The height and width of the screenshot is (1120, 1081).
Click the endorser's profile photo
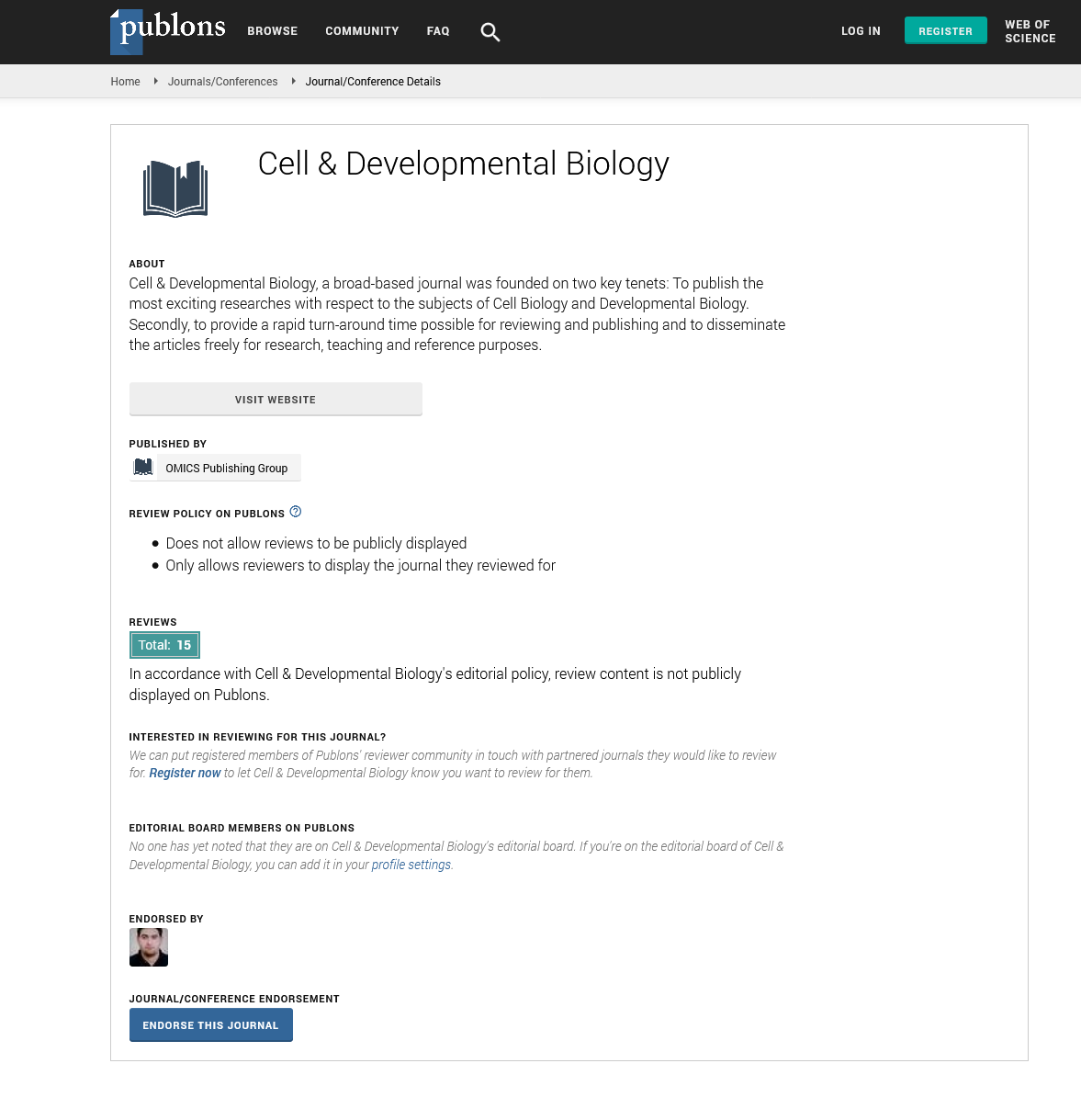[149, 947]
